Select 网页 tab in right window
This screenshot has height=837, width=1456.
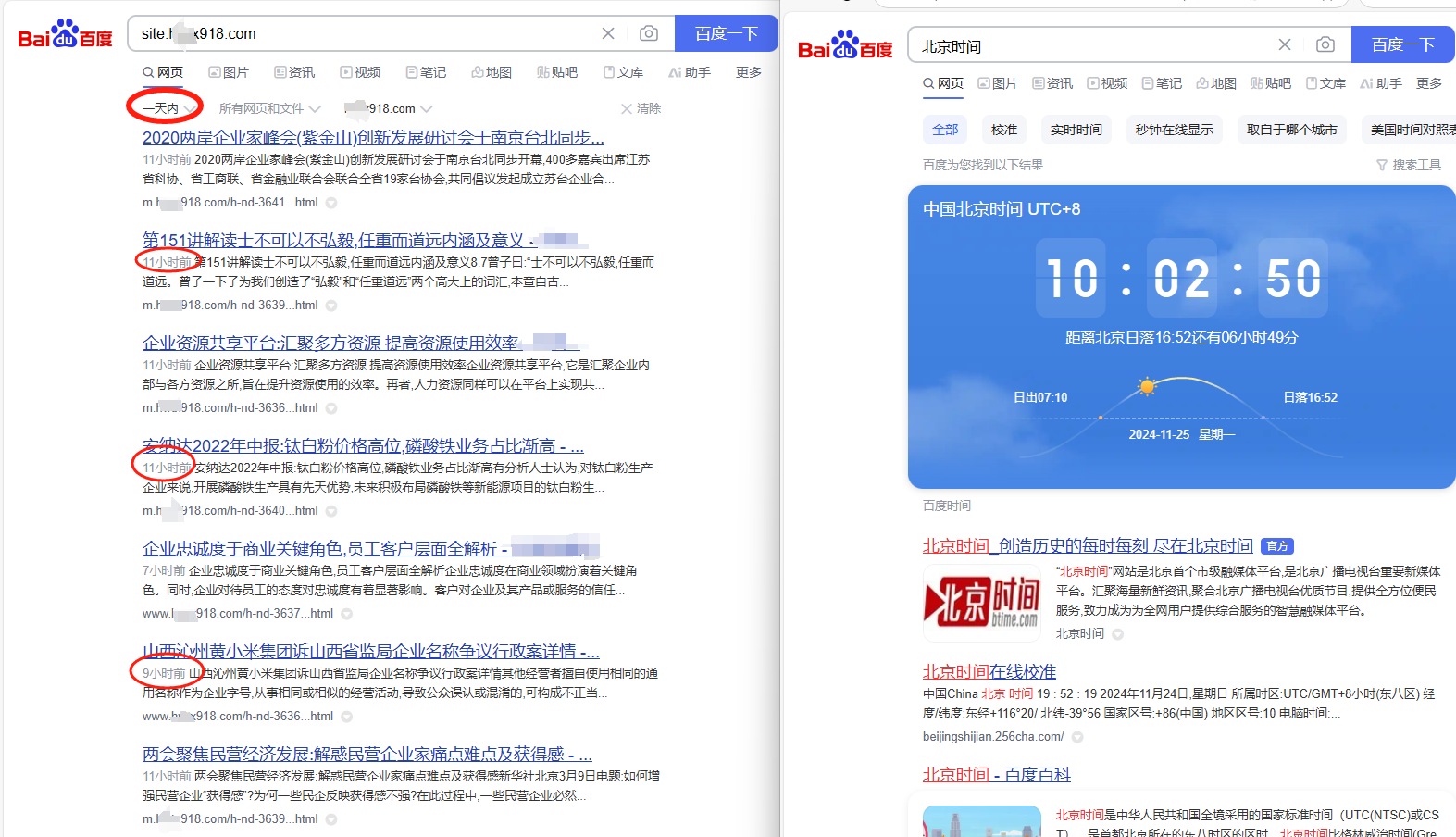click(943, 83)
